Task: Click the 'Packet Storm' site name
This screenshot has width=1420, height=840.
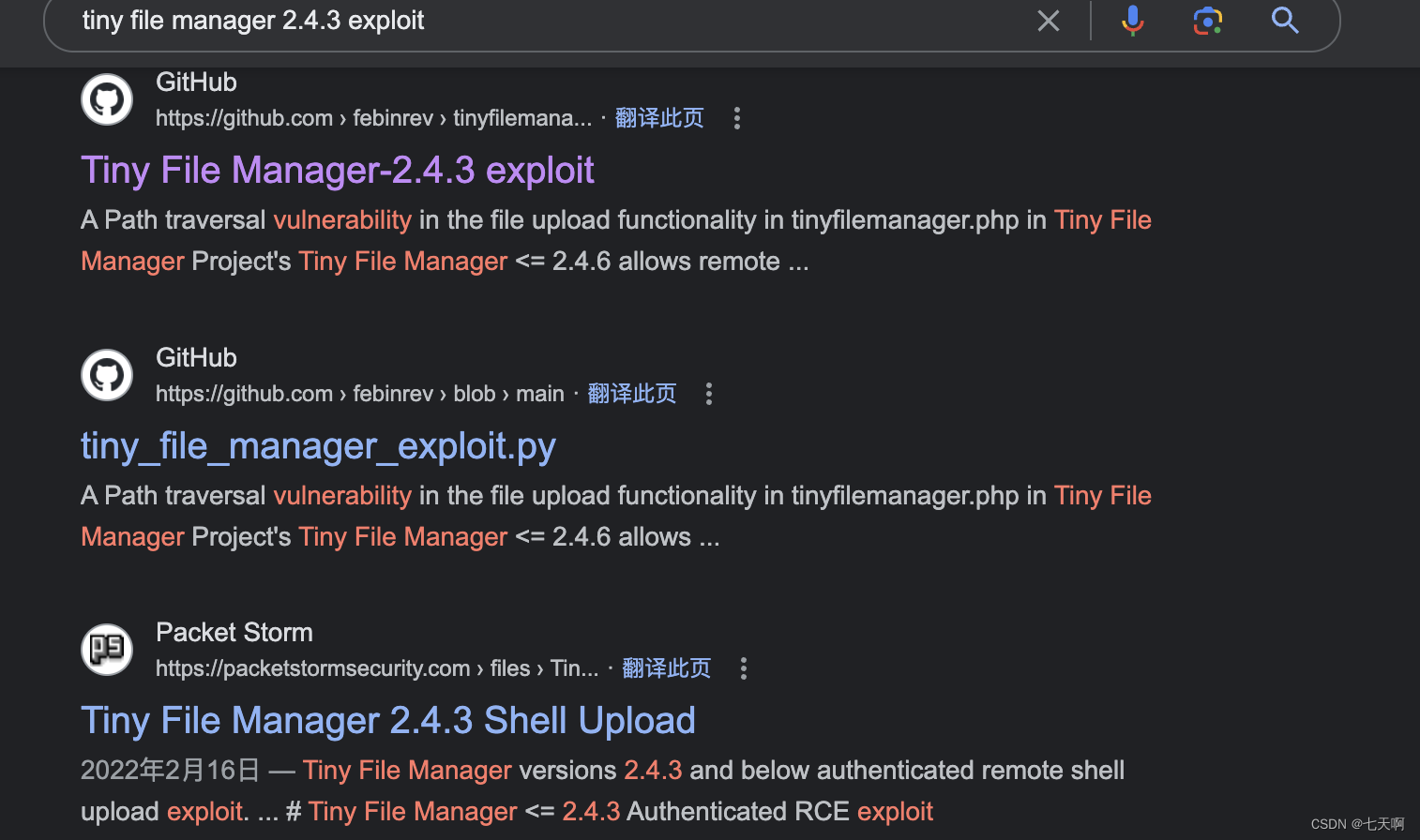Action: pyautogui.click(x=234, y=633)
